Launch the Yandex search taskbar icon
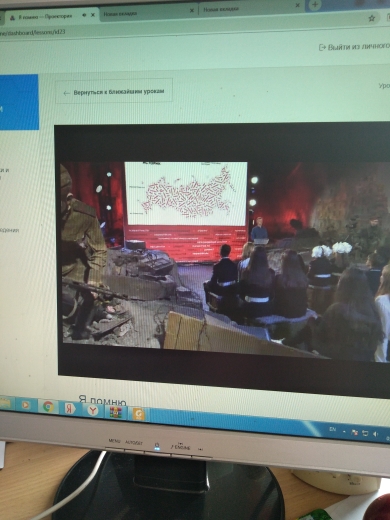This screenshot has width=390, height=520. [x=70, y=408]
